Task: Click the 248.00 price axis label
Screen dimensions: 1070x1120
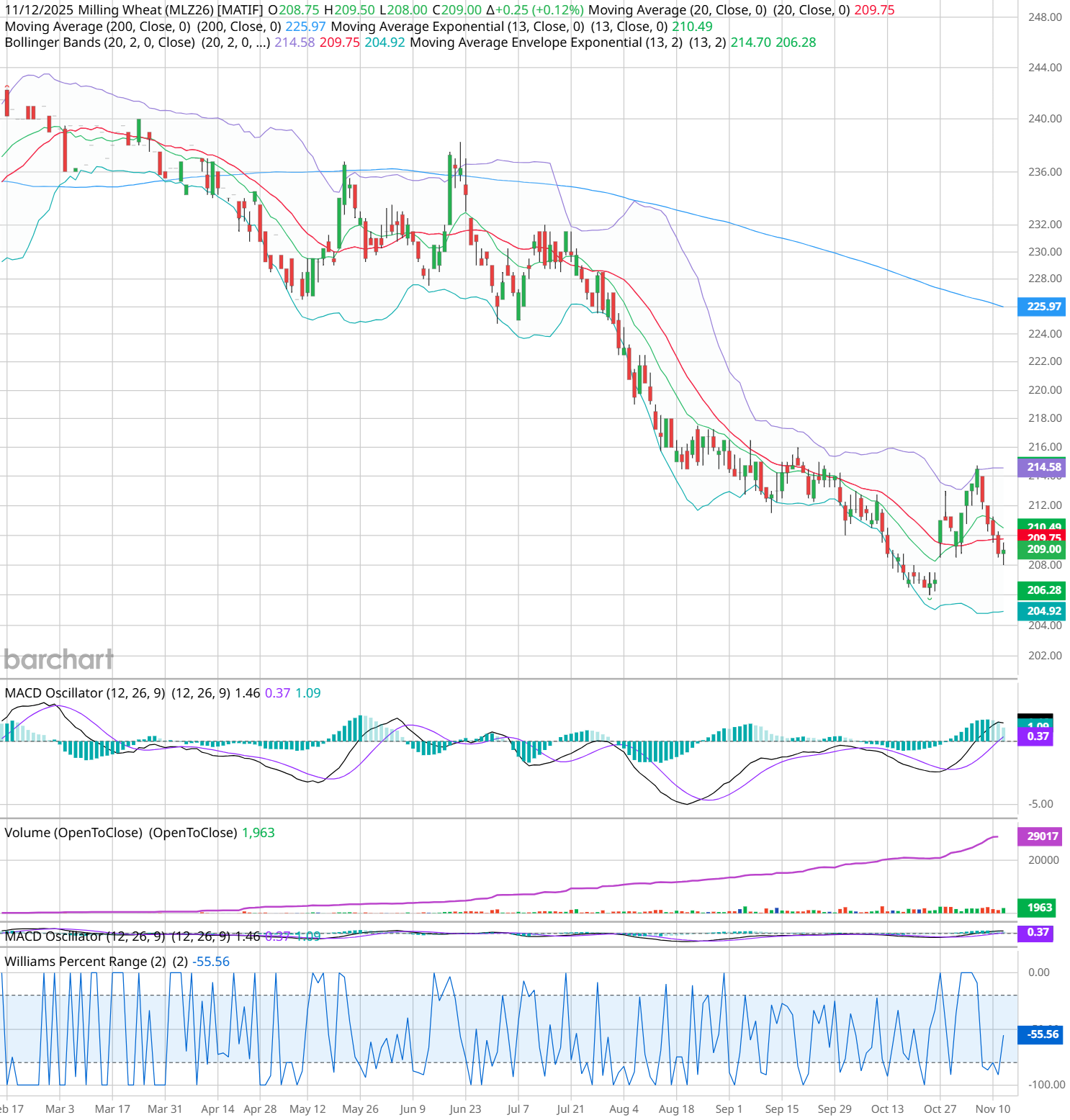Action: (1044, 17)
